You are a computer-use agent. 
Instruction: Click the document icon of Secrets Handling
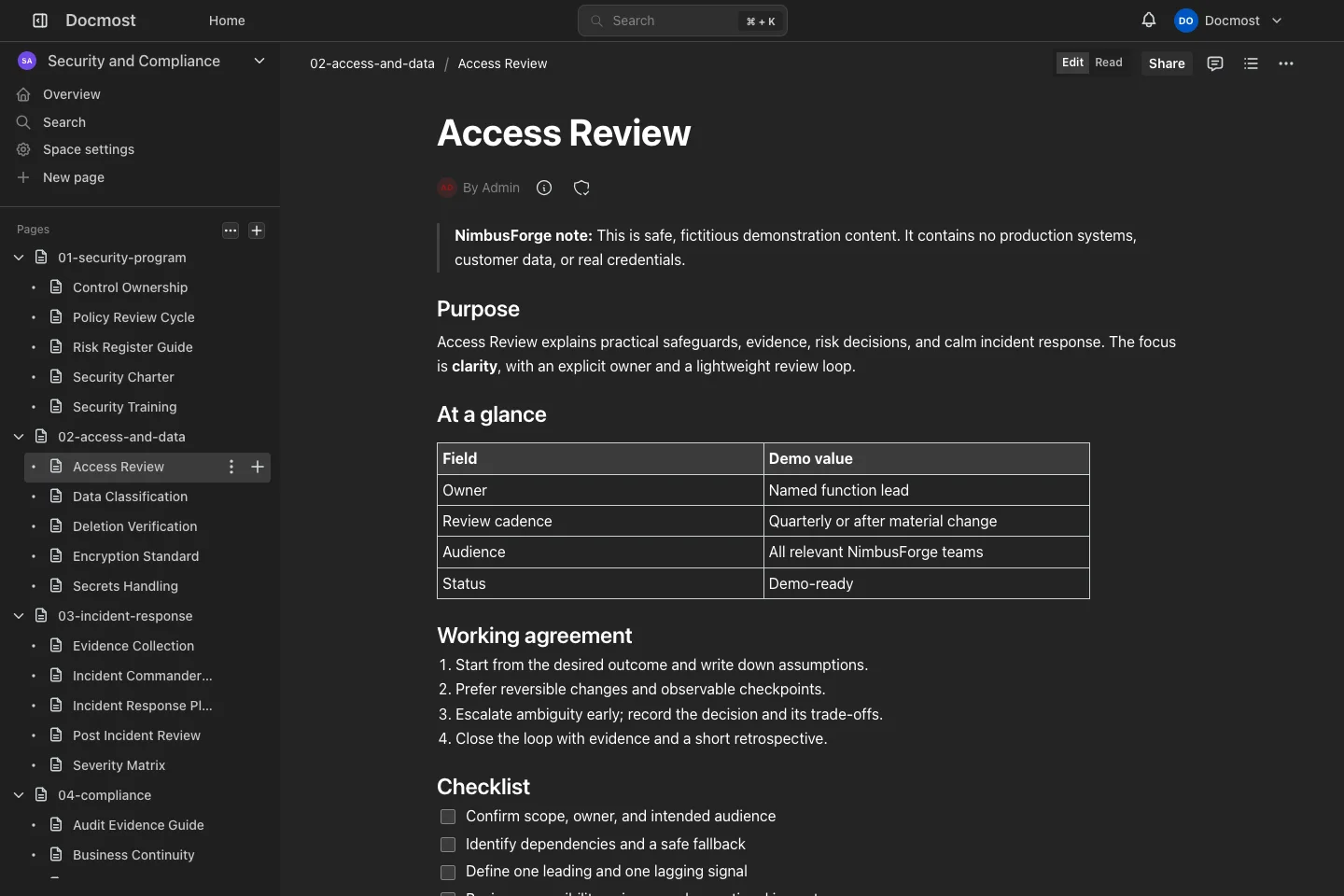tap(56, 585)
